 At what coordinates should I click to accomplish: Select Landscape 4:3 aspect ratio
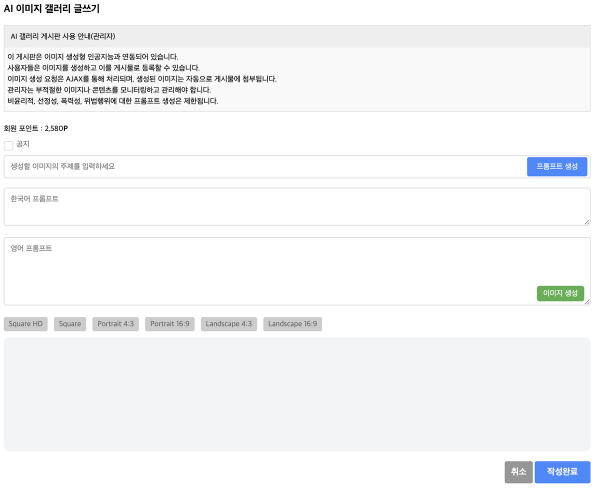(229, 324)
